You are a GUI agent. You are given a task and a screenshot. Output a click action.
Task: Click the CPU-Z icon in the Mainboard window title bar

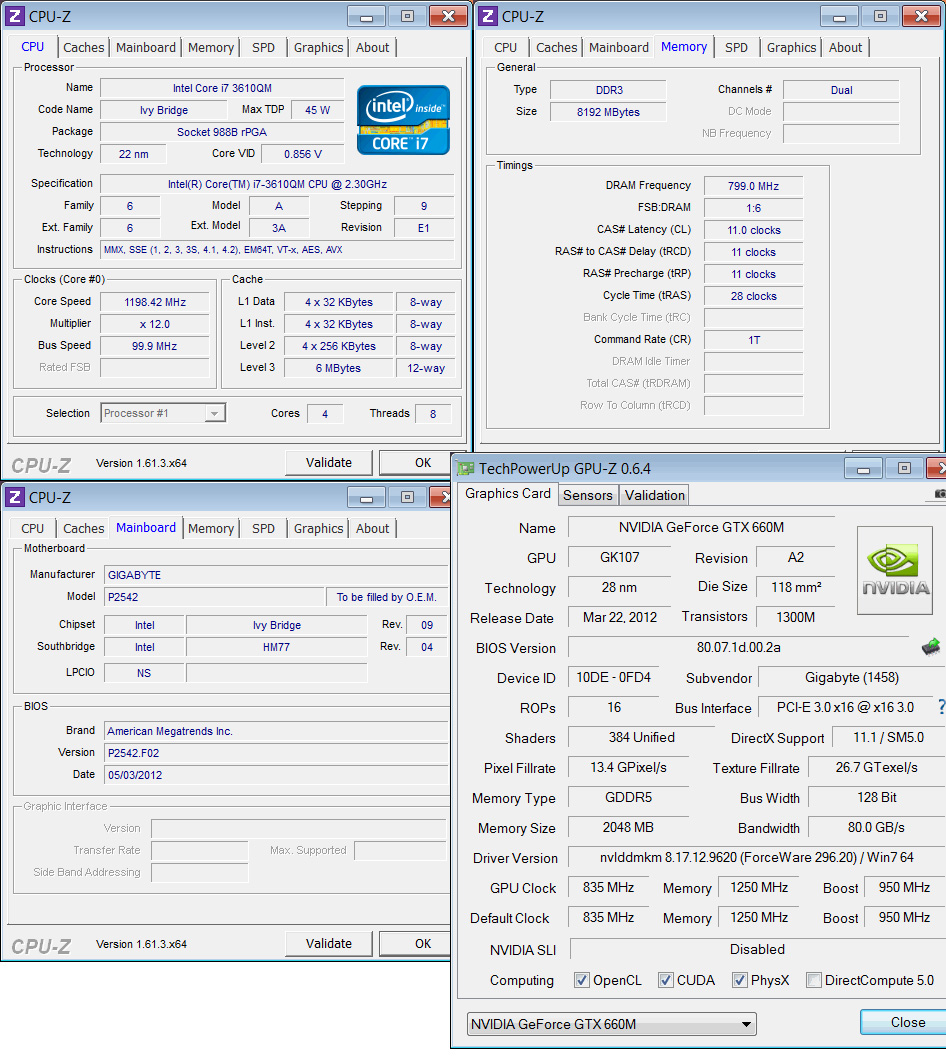15,497
